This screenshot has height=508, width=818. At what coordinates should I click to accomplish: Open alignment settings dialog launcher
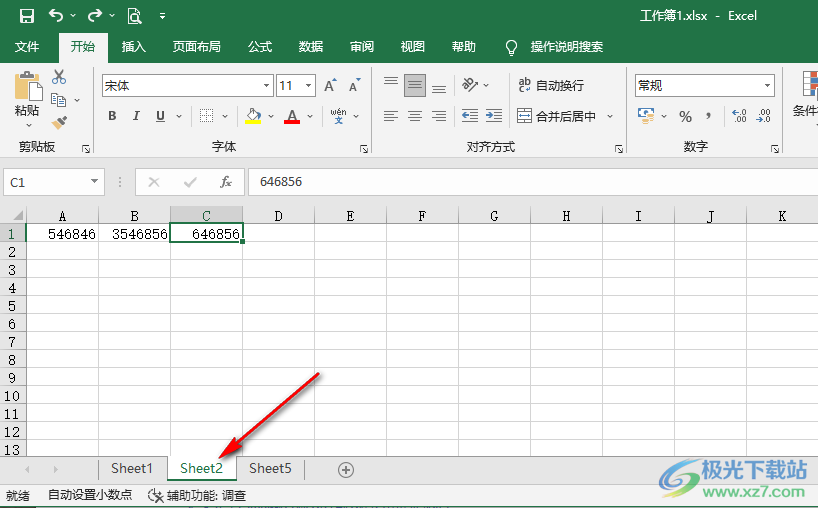click(619, 149)
